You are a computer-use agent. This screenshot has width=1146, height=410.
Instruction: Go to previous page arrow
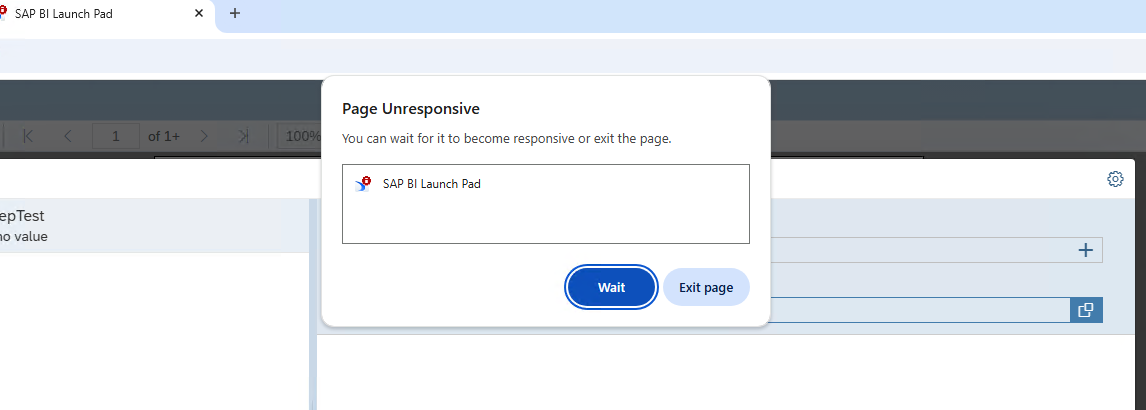[68, 136]
